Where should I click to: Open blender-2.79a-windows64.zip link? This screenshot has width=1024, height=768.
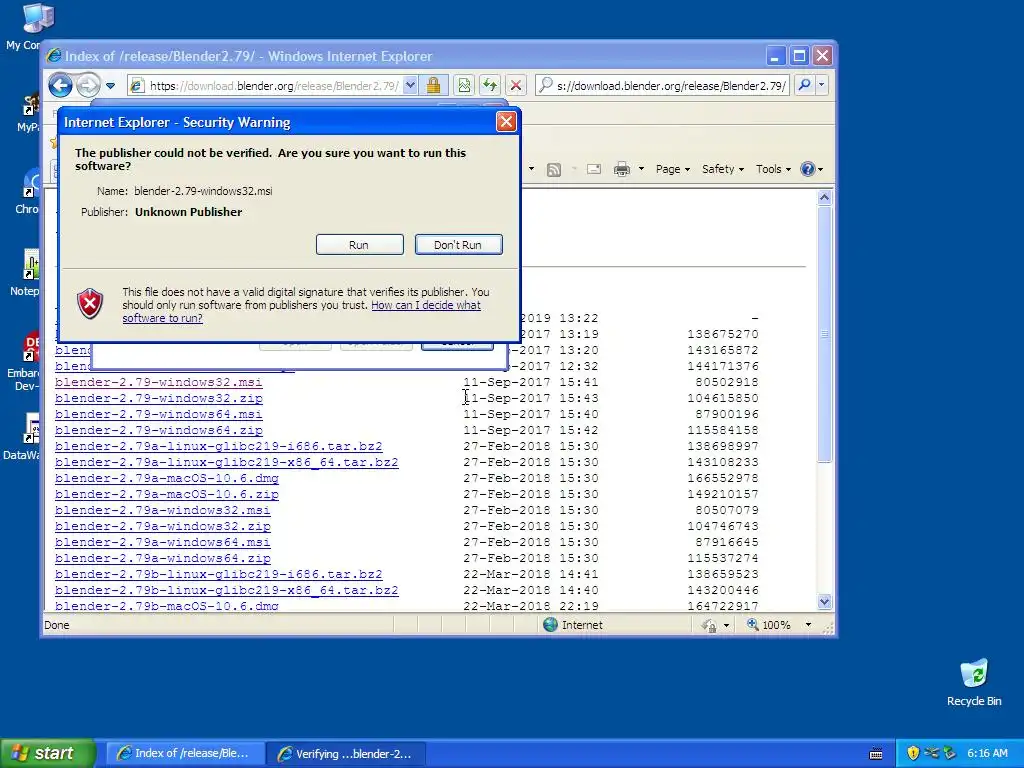[163, 558]
